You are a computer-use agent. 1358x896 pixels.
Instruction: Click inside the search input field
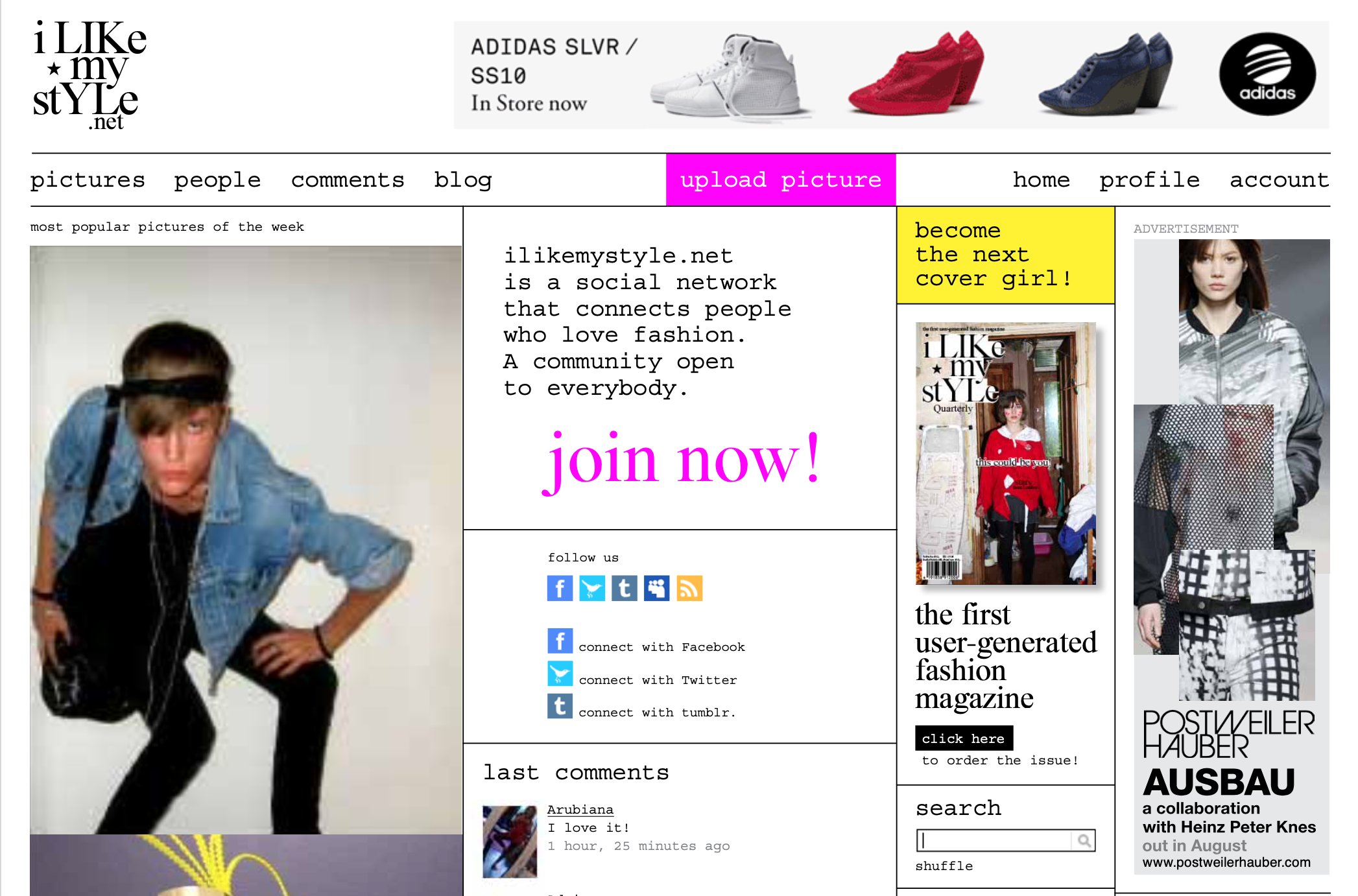[x=995, y=841]
